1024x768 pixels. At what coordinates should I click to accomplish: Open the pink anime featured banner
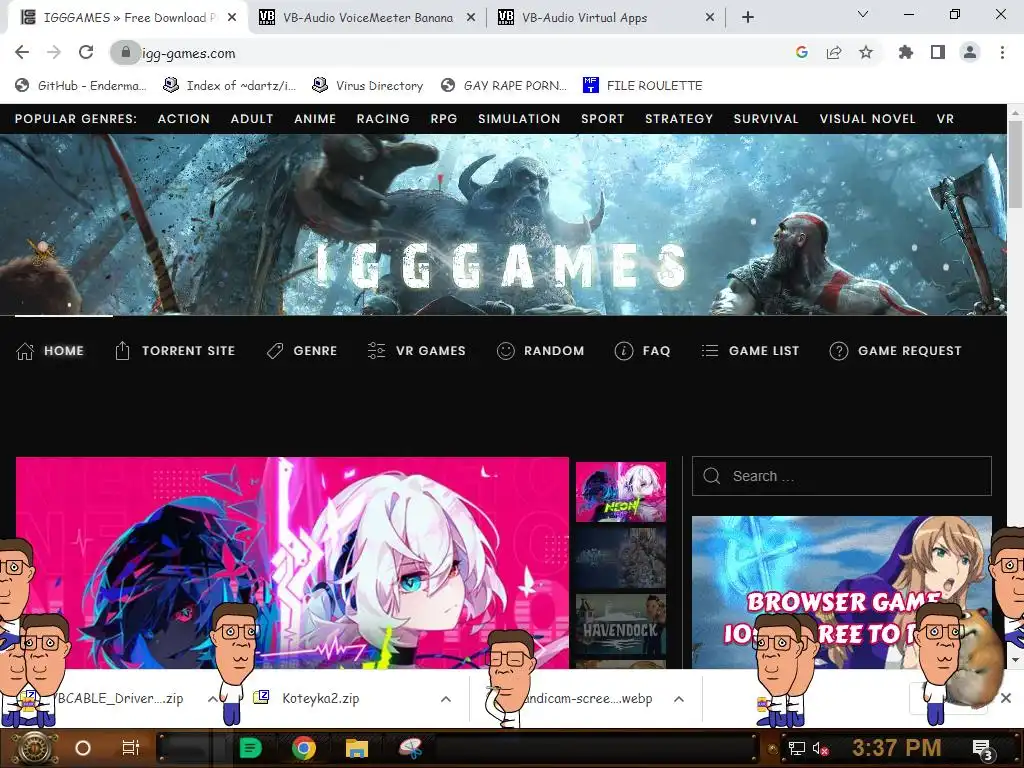pyautogui.click(x=292, y=562)
